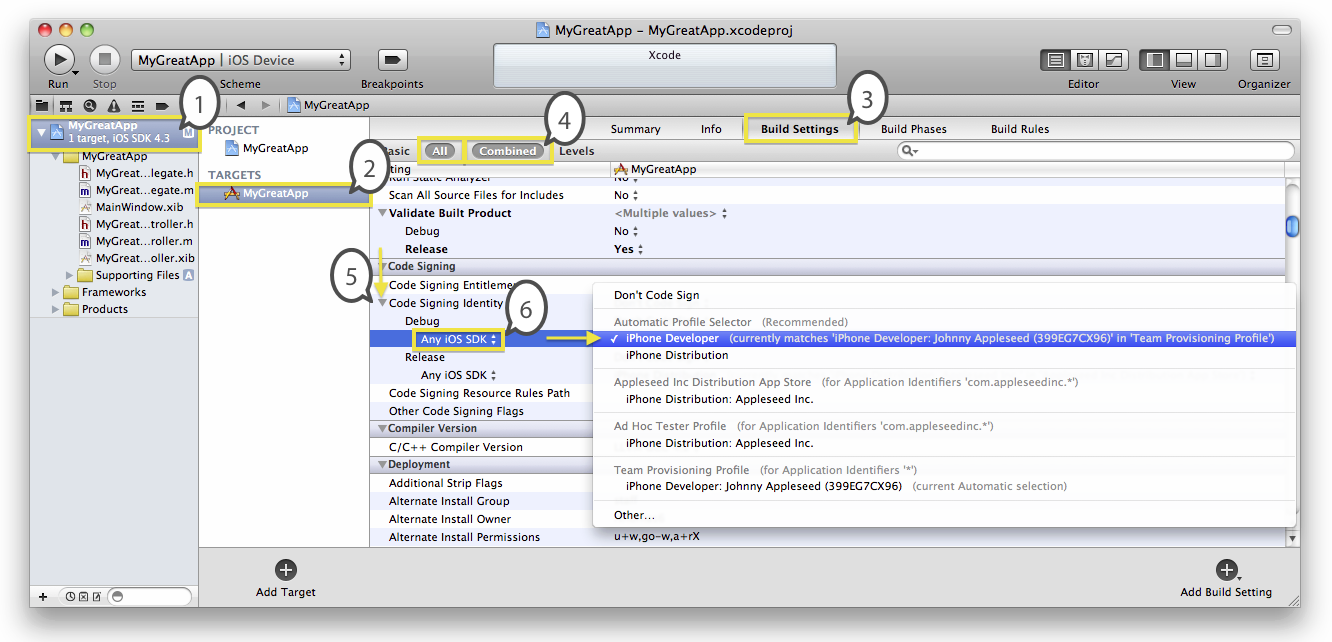The image size is (1332, 642).
Task: Switch to the Build Phases tab
Action: point(913,129)
